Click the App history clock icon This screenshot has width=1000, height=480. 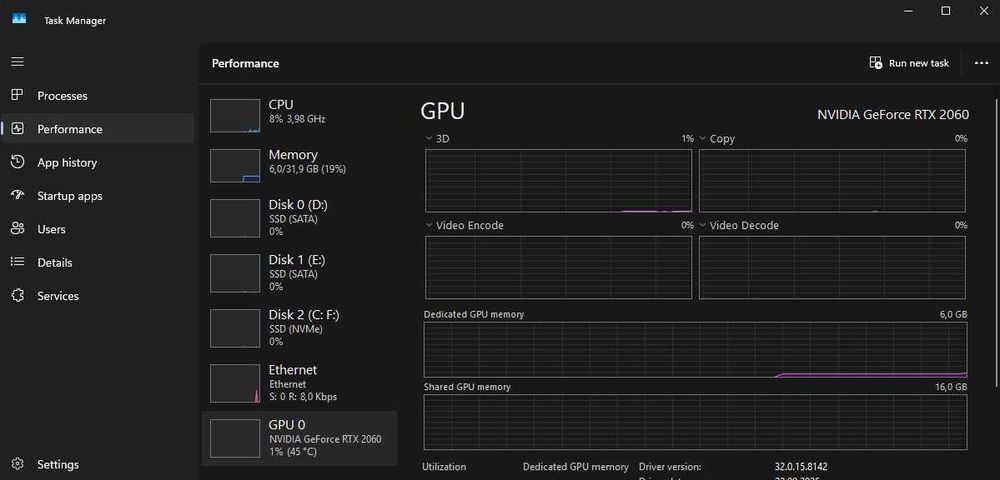17,162
